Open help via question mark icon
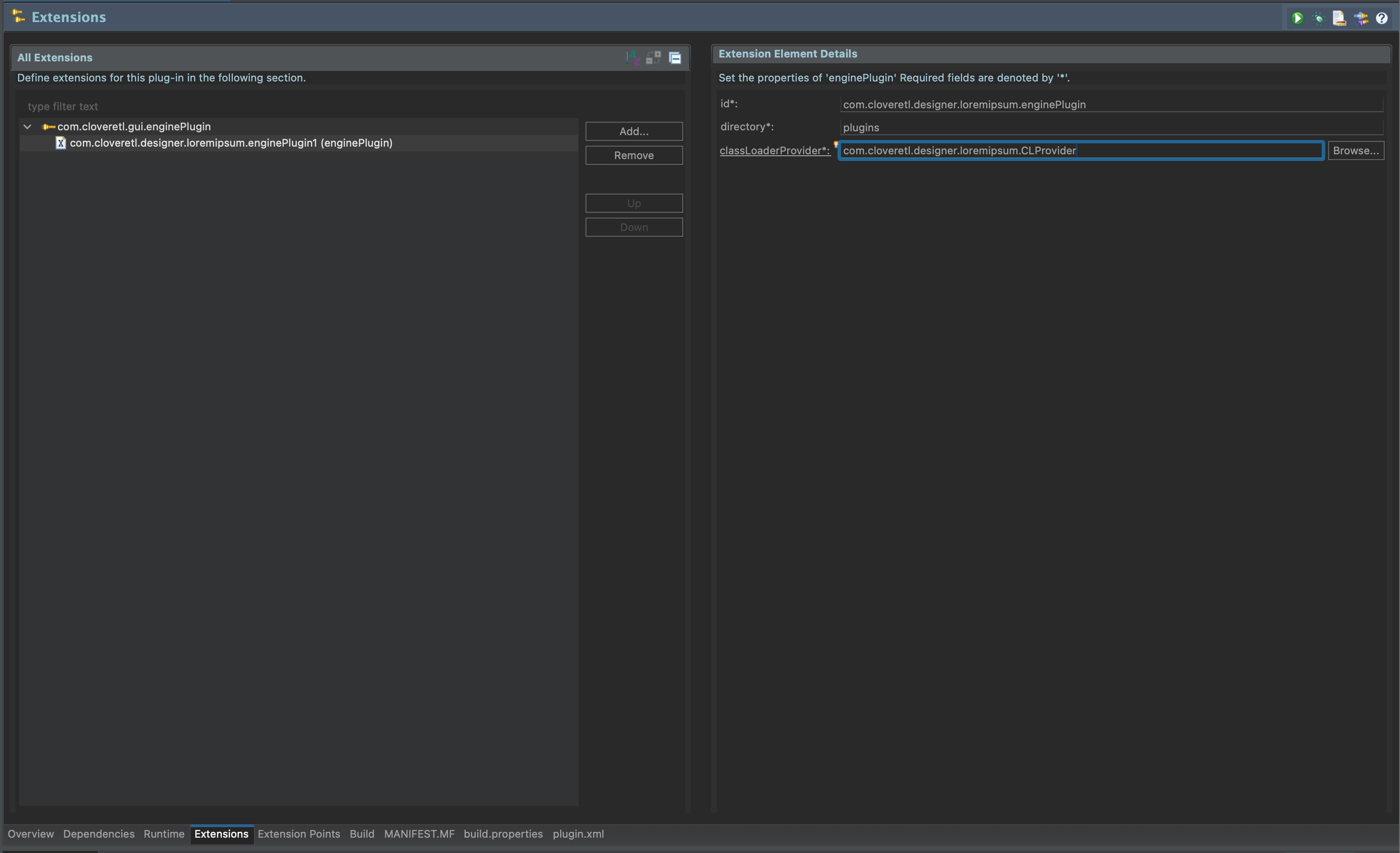 (x=1382, y=18)
